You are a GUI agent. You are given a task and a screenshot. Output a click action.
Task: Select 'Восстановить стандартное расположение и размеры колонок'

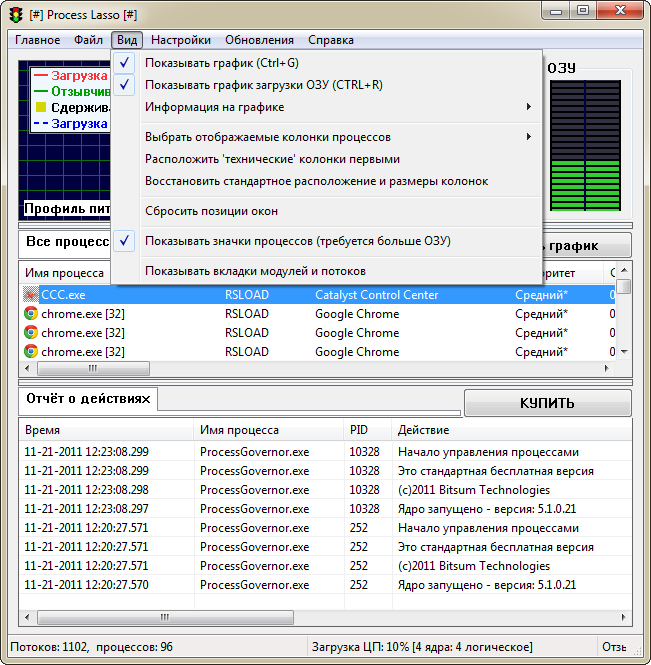pos(327,181)
